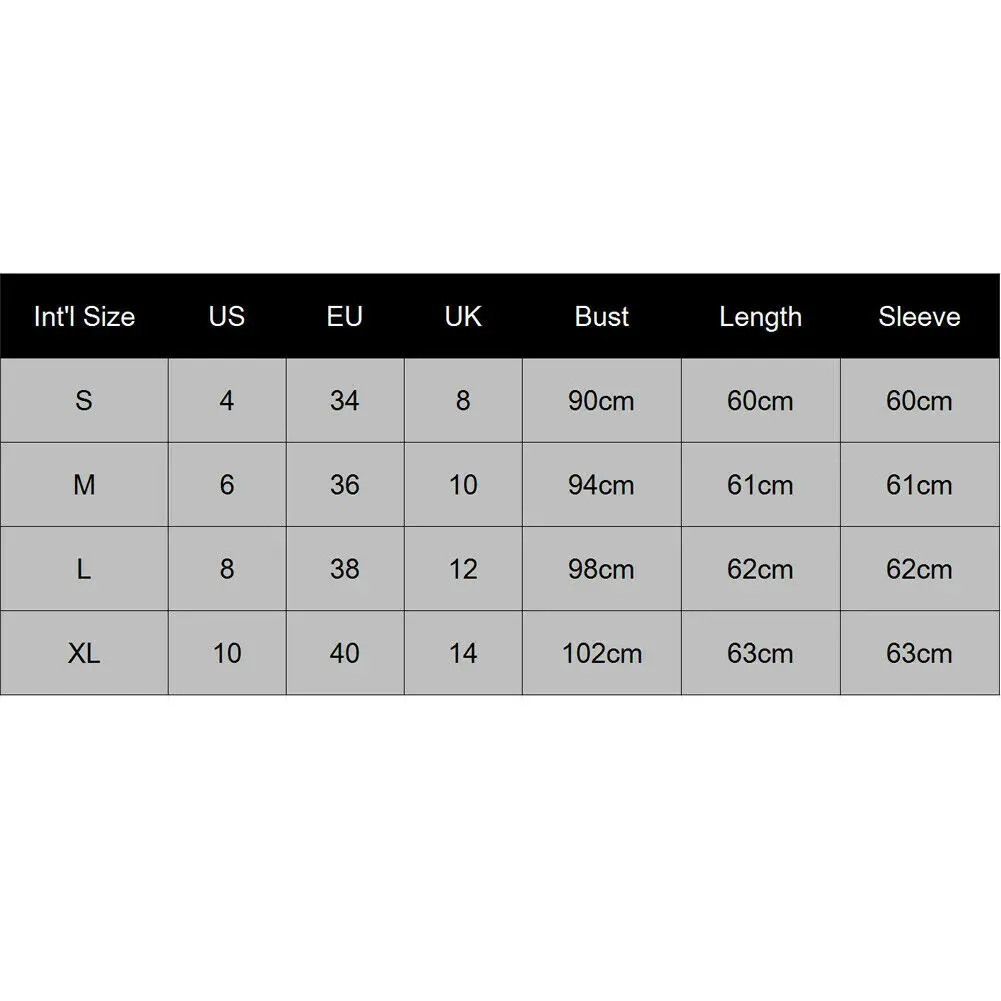Screen dimensions: 1001x1001
Task: Click the Bust column header
Action: 602,317
